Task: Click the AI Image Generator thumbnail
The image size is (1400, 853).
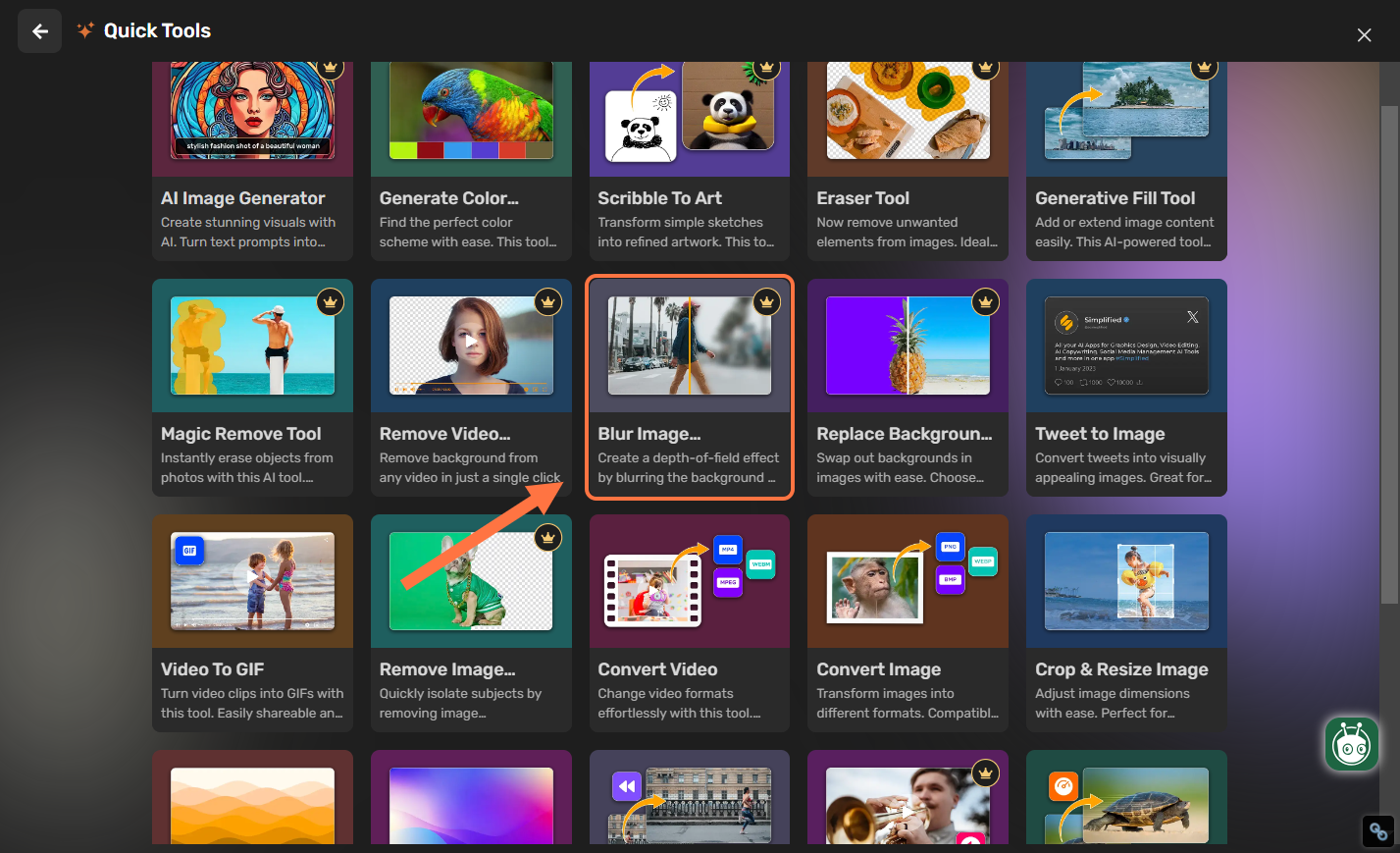Action: [252, 110]
